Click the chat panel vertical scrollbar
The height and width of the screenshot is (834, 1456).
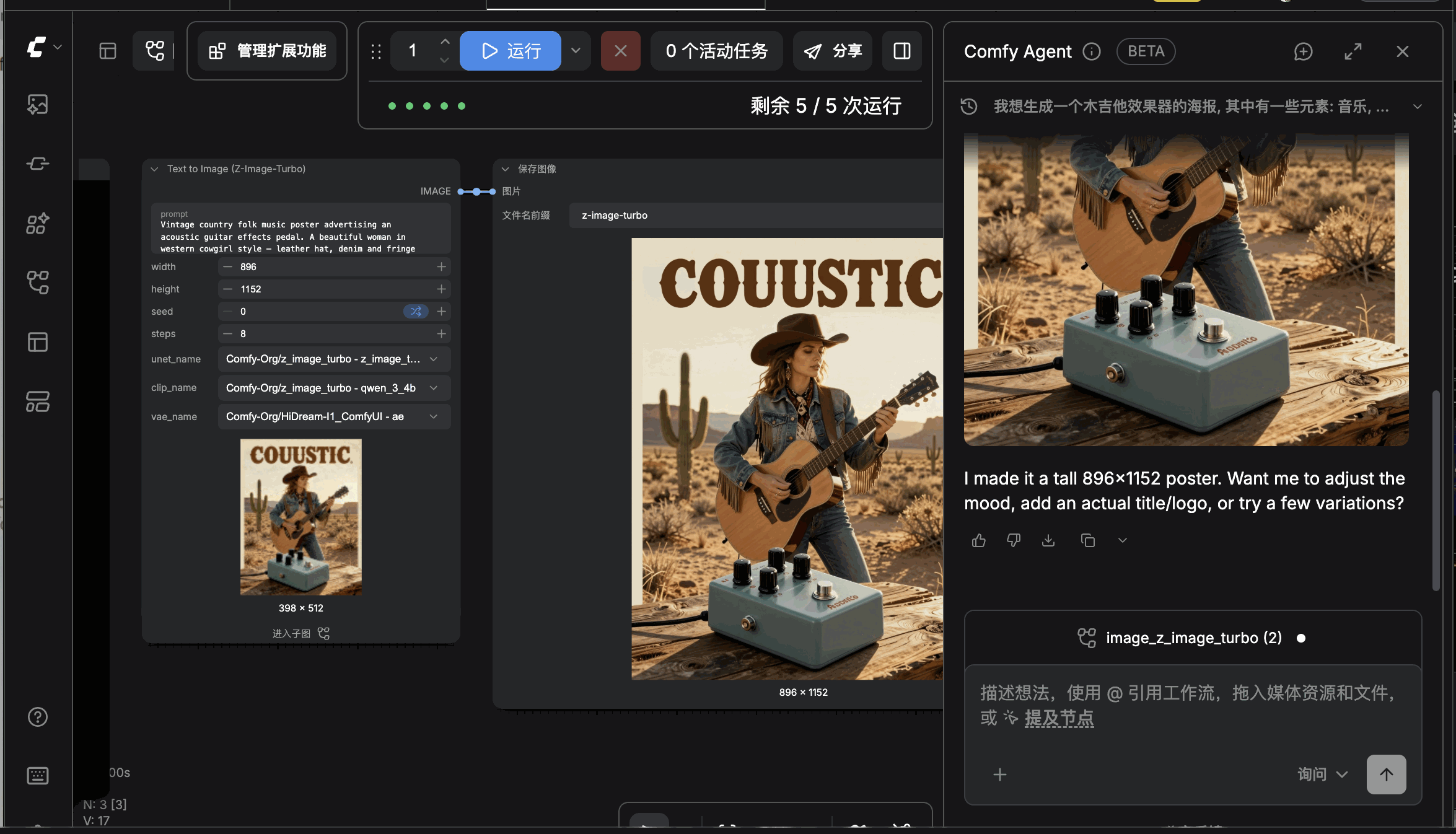click(x=1436, y=489)
